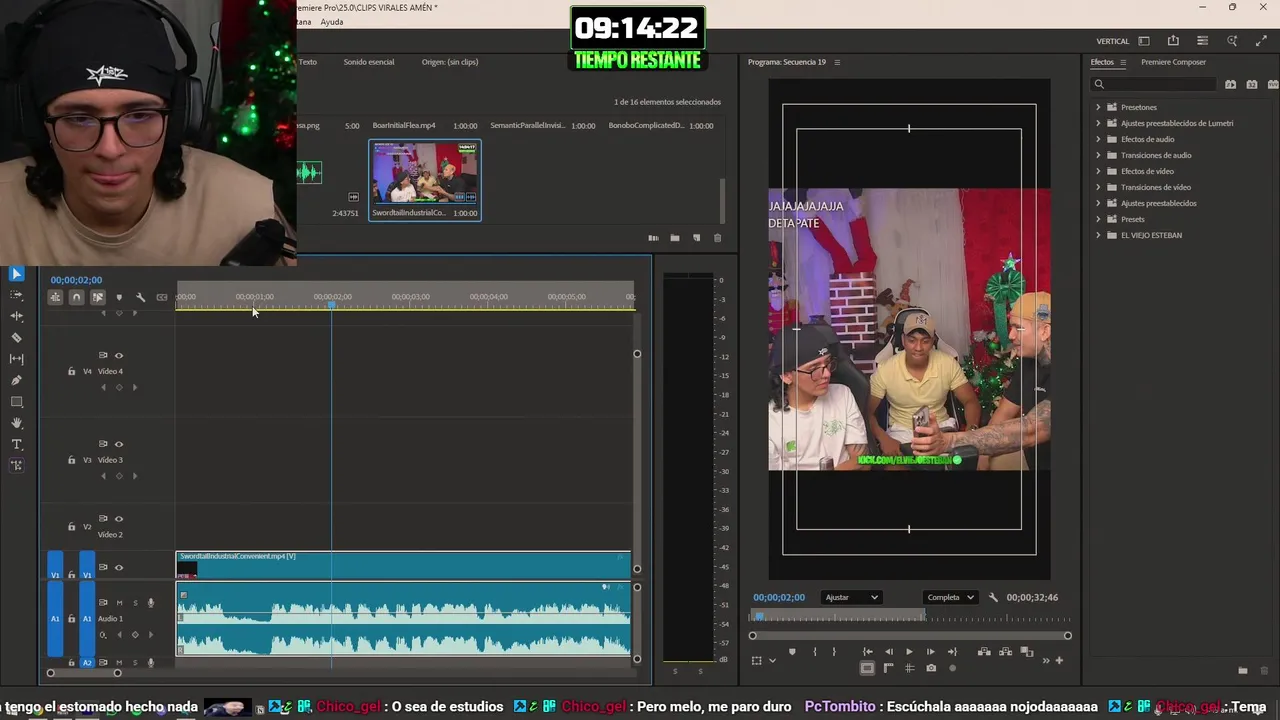Expand the EL VIEJO ESTEBAN folder

(x=1098, y=235)
